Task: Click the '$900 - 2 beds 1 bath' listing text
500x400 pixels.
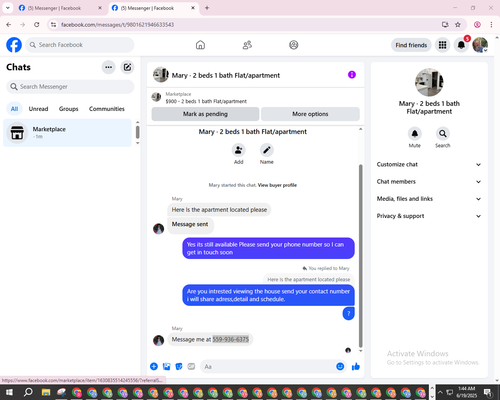Action: 206,101
